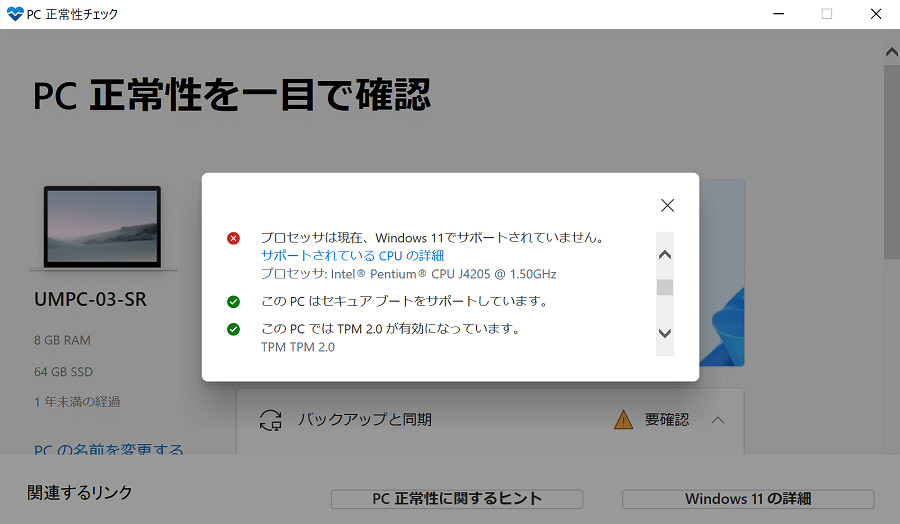The width and height of the screenshot is (900, 524).
Task: Click the PC name UMPC-03-SR
Action: point(90,299)
